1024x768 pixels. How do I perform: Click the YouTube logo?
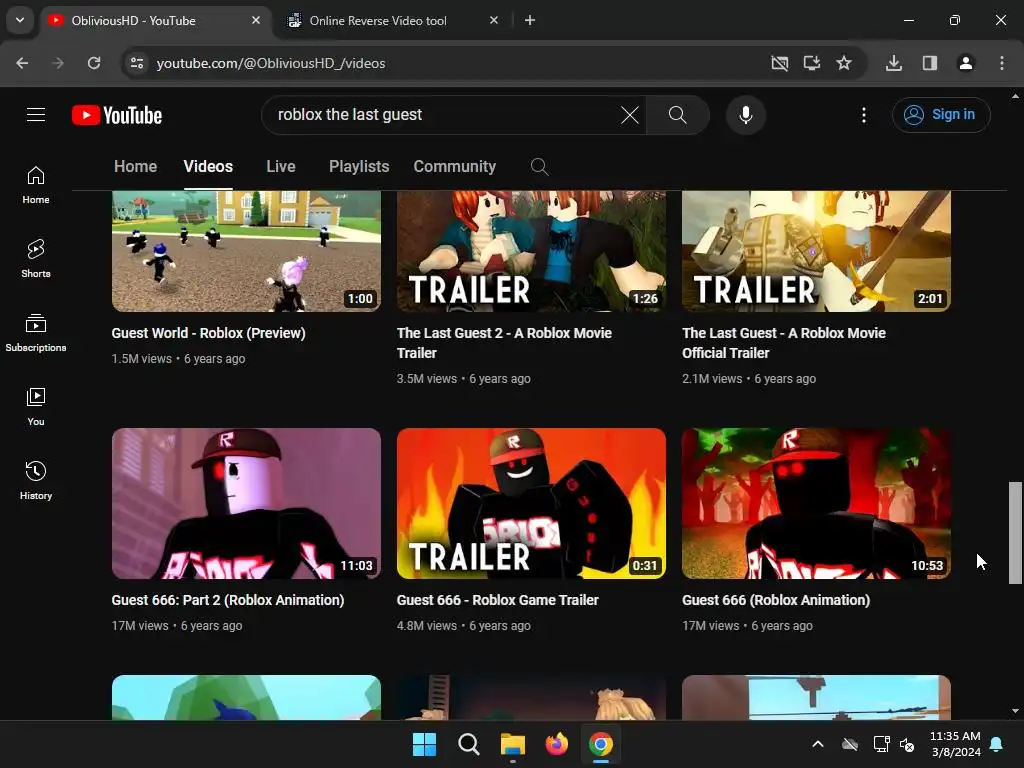point(117,115)
